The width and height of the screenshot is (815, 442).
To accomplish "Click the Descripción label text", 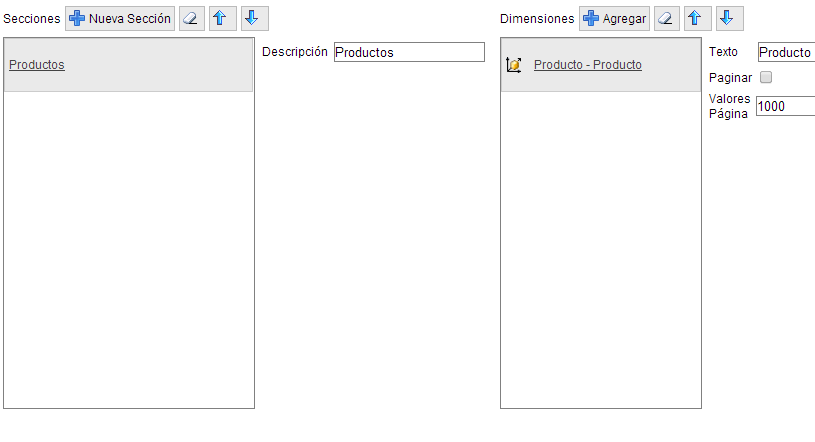I will 295,52.
